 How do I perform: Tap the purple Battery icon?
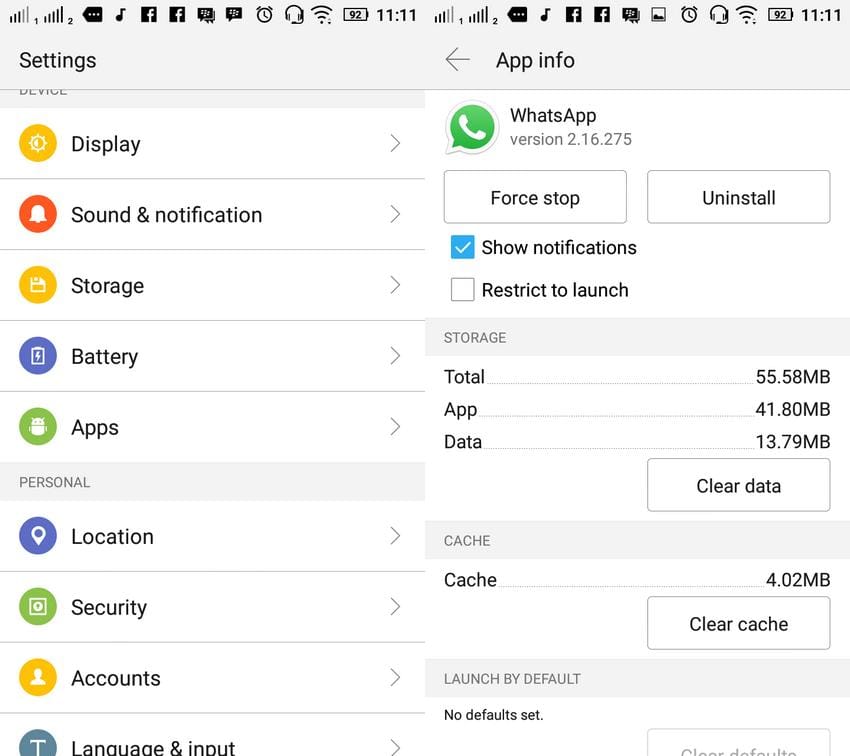(x=38, y=357)
